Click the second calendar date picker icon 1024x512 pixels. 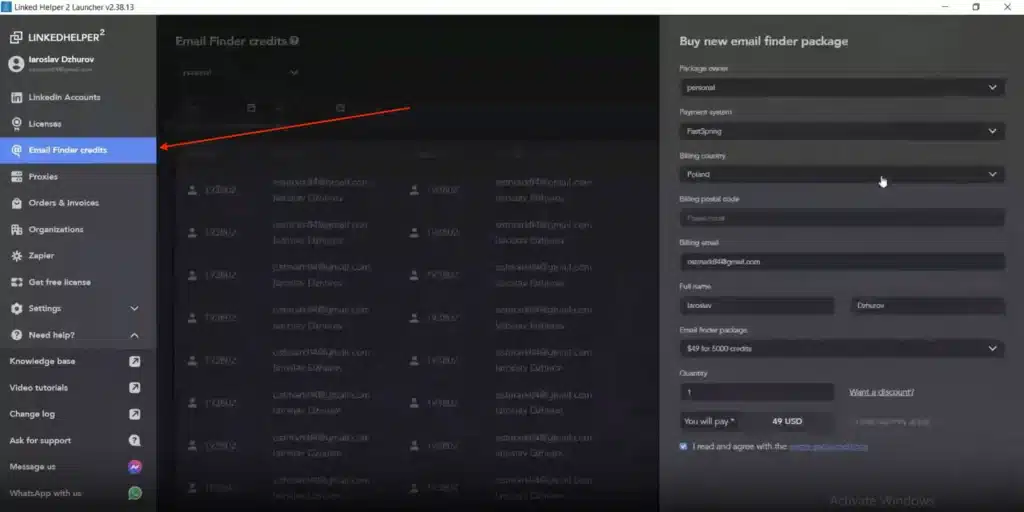[340, 108]
